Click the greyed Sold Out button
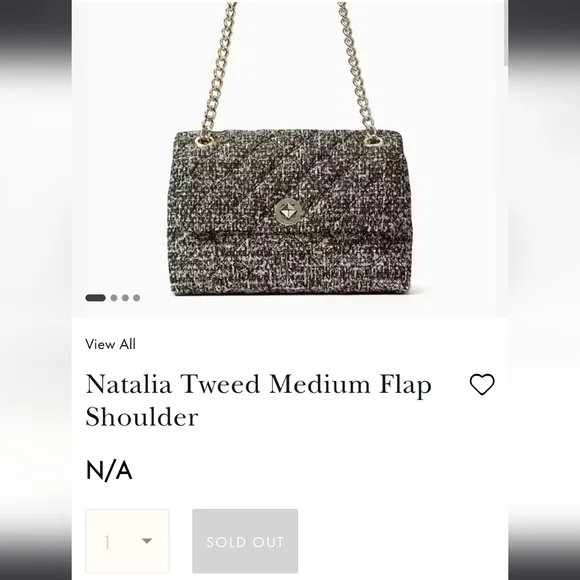Screen dimensions: 580x580 245,541
